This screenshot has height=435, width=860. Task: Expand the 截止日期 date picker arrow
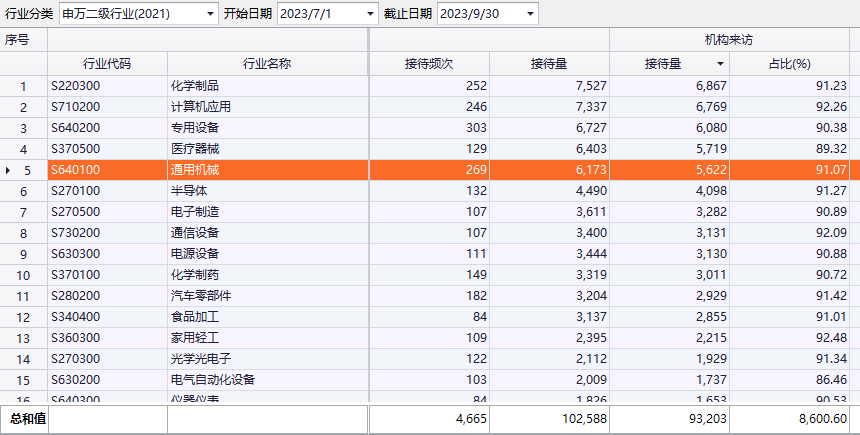529,13
